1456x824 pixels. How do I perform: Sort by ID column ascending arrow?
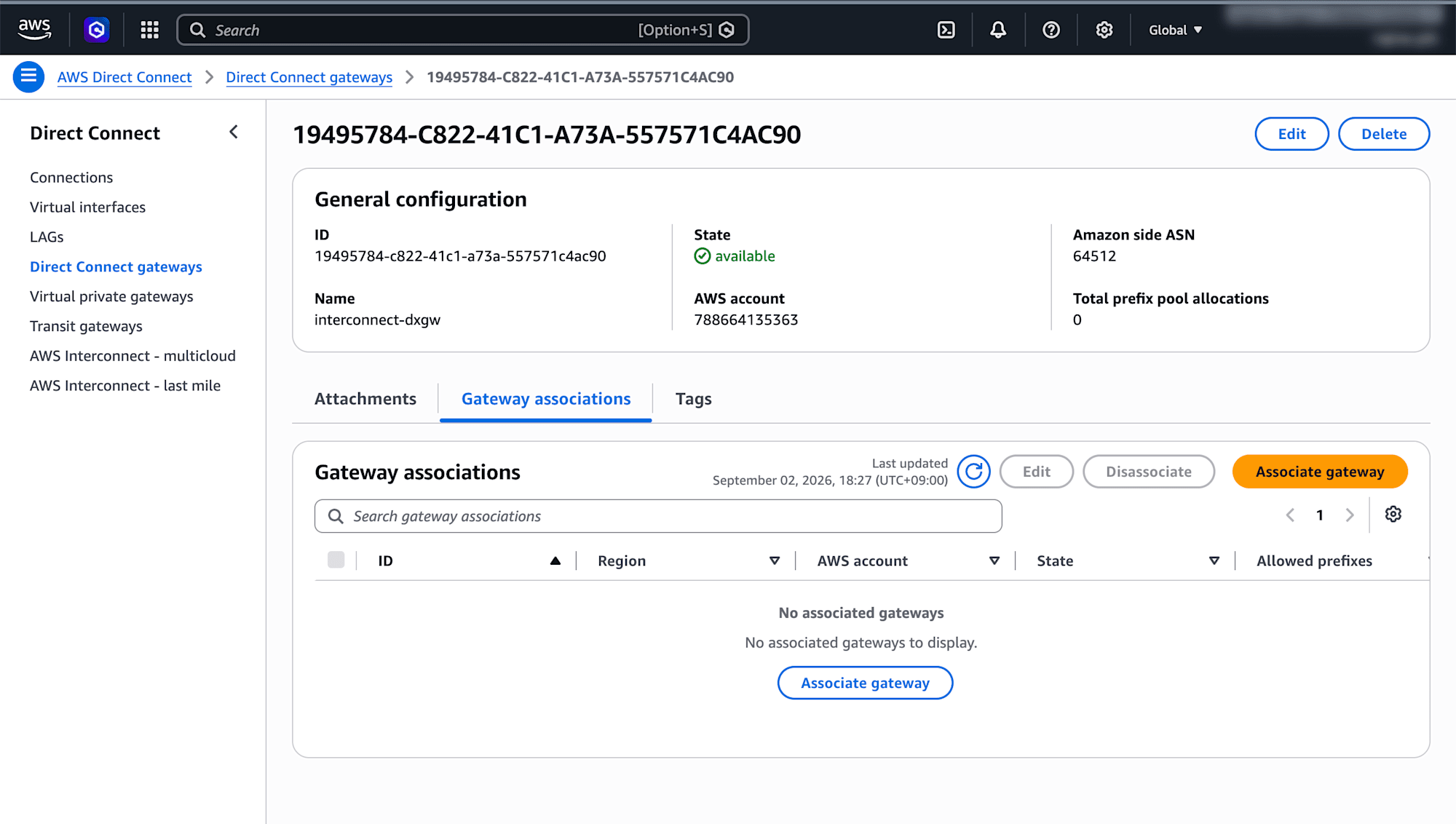point(555,560)
